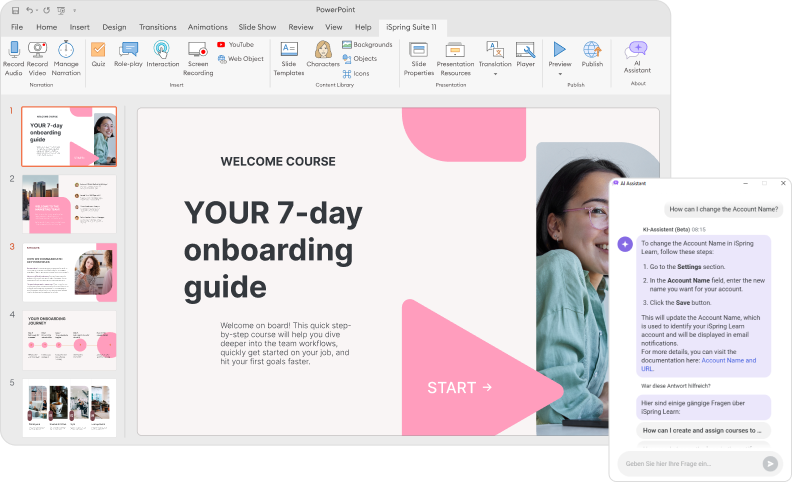Open the File menu
Viewport: 792px width, 482px height.
pos(17,27)
